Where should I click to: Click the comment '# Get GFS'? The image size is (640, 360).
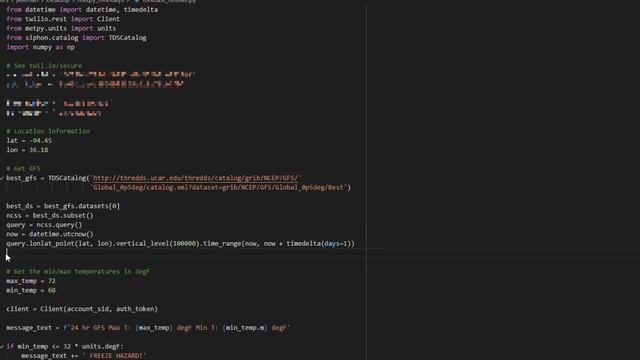point(23,169)
